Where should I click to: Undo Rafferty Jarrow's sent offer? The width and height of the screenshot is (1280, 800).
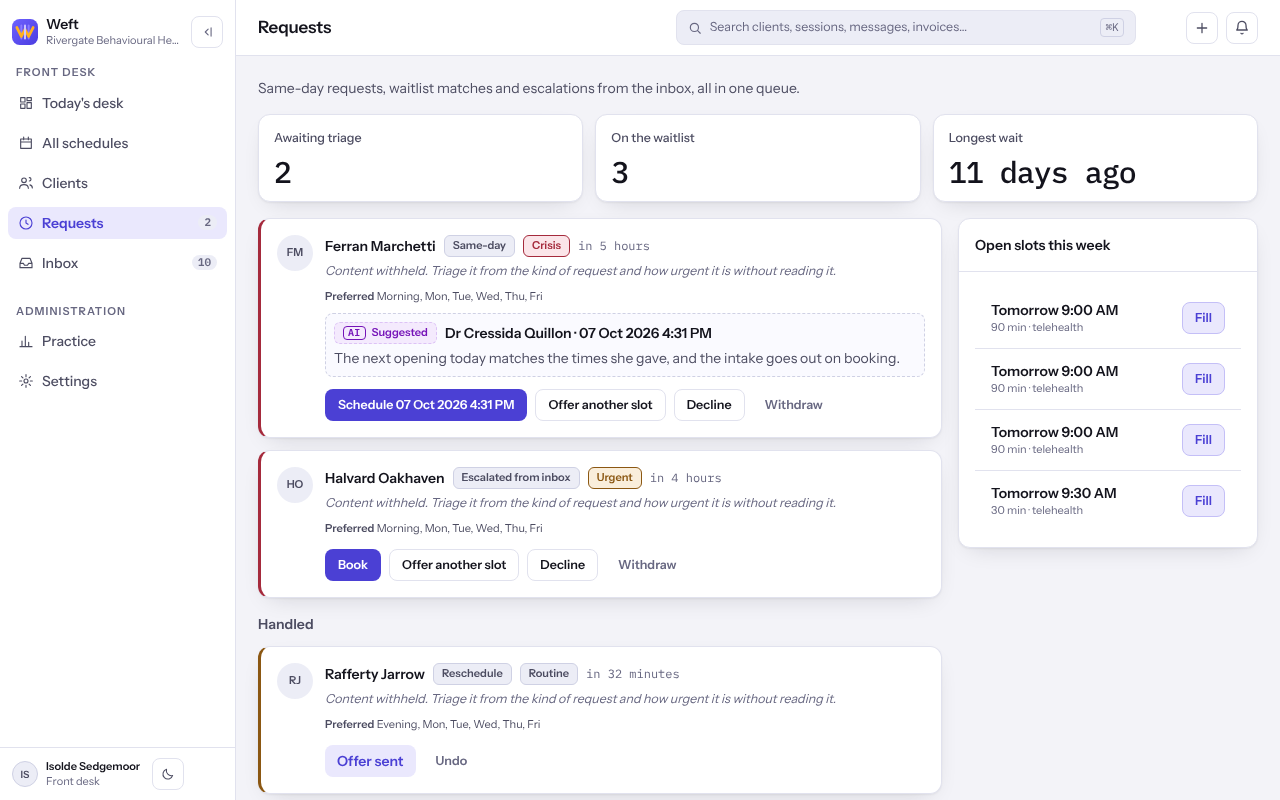[451, 761]
